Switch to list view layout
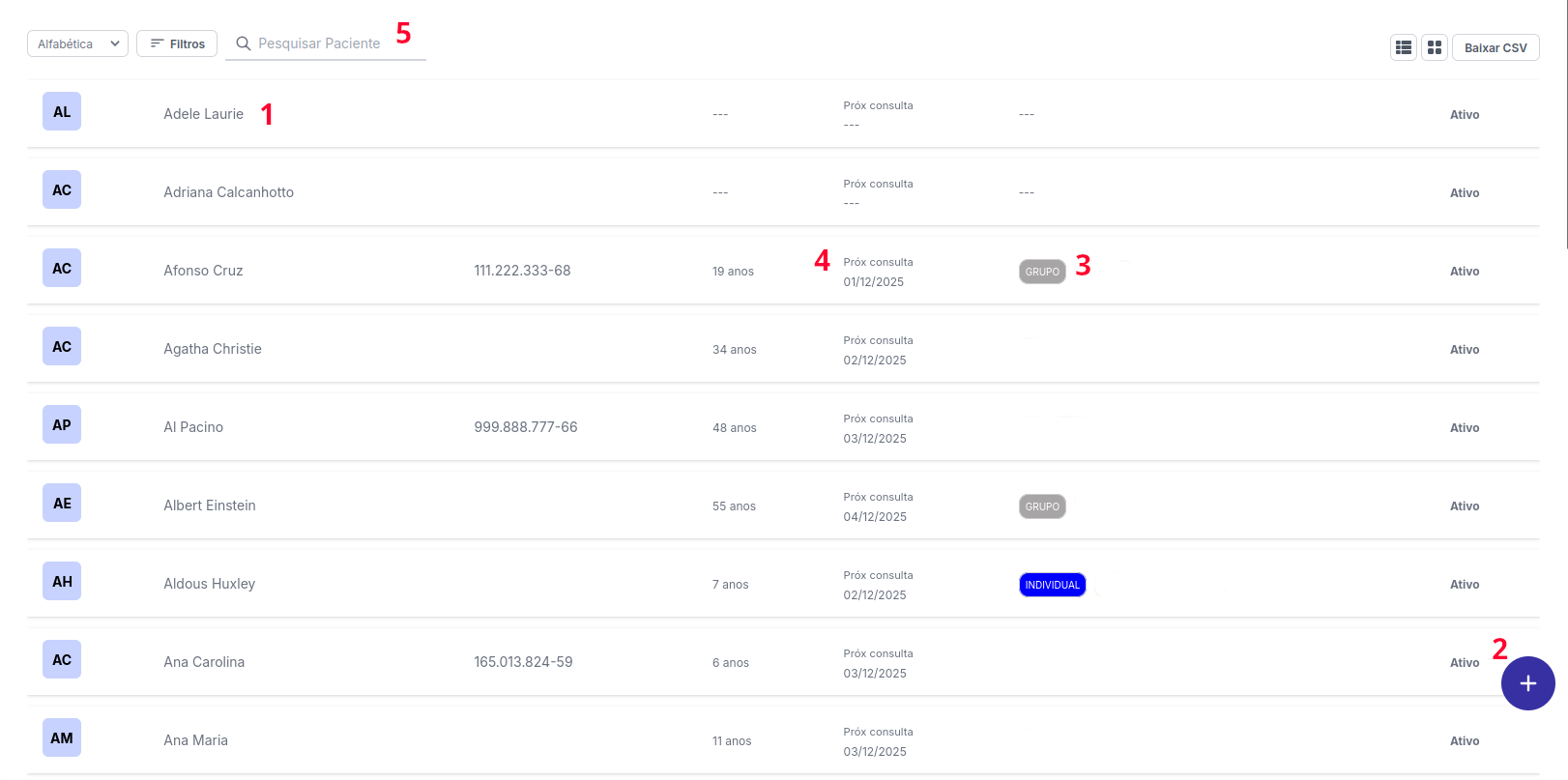This screenshot has width=1568, height=780. point(1404,47)
